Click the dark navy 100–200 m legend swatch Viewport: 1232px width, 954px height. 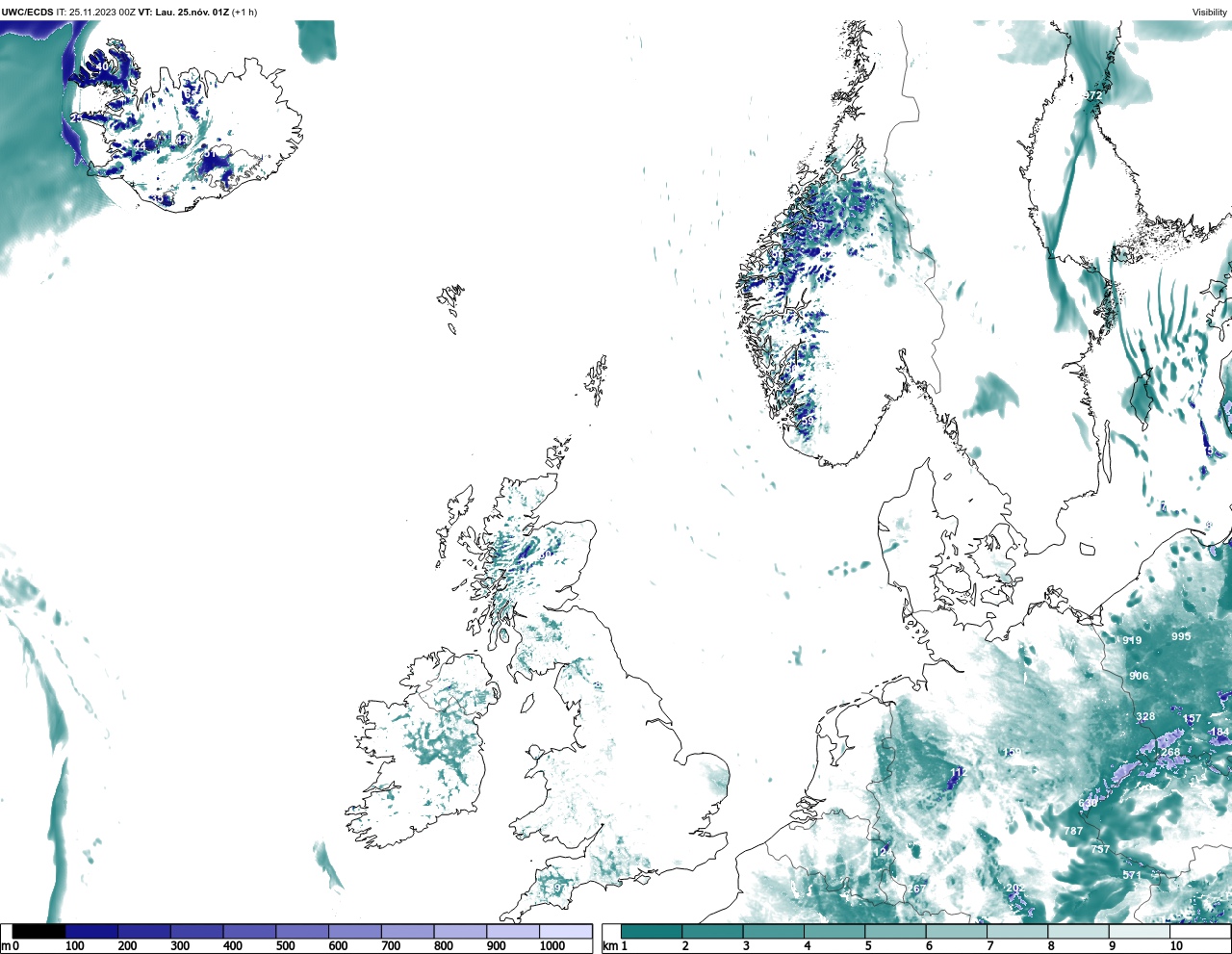pyautogui.click(x=91, y=932)
